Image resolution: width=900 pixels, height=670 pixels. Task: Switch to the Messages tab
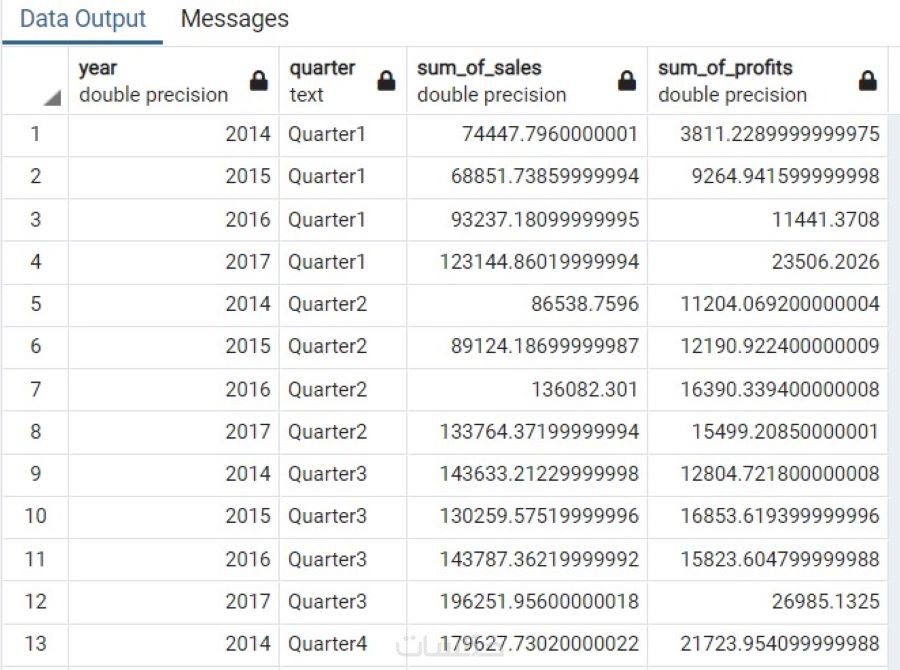[x=235, y=19]
